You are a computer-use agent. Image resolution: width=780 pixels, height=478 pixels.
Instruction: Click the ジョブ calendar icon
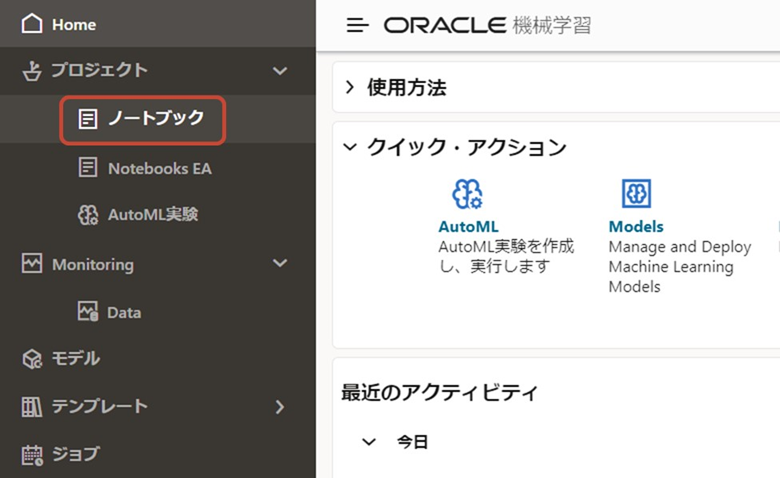click(32, 455)
